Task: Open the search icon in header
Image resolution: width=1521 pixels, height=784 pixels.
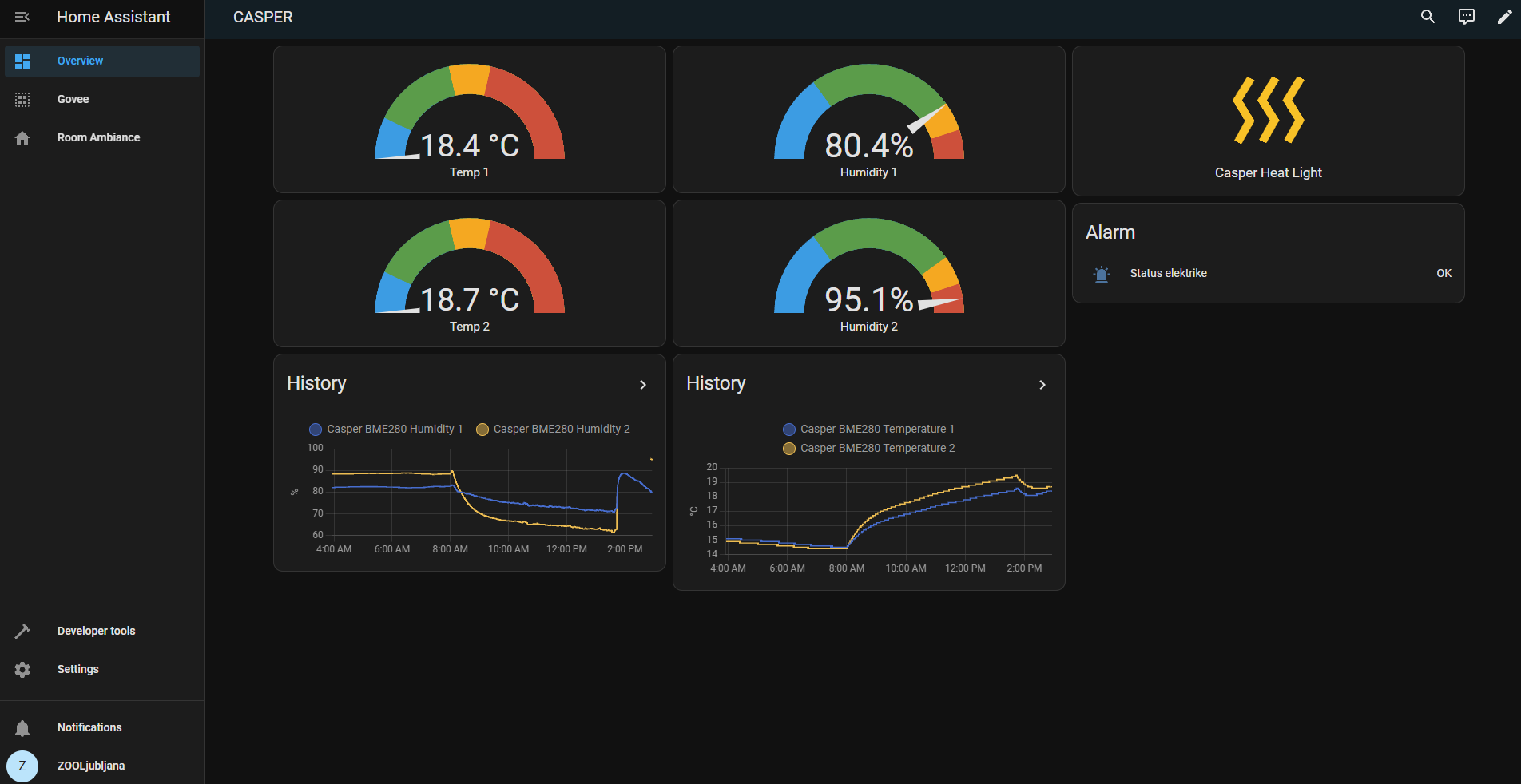Action: point(1428,17)
